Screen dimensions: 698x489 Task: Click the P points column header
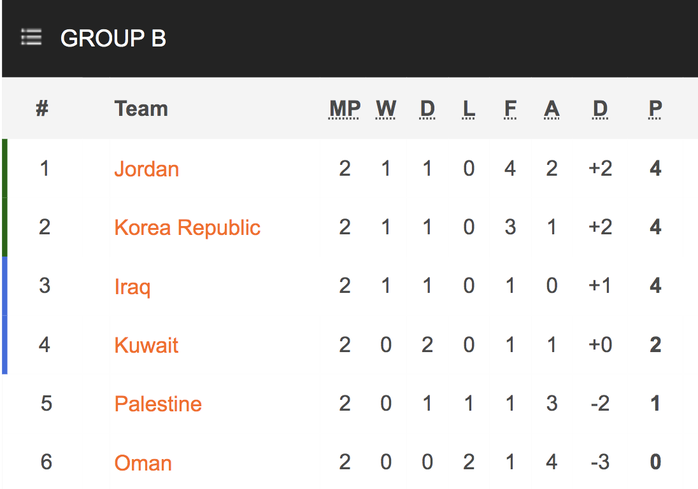coord(655,109)
